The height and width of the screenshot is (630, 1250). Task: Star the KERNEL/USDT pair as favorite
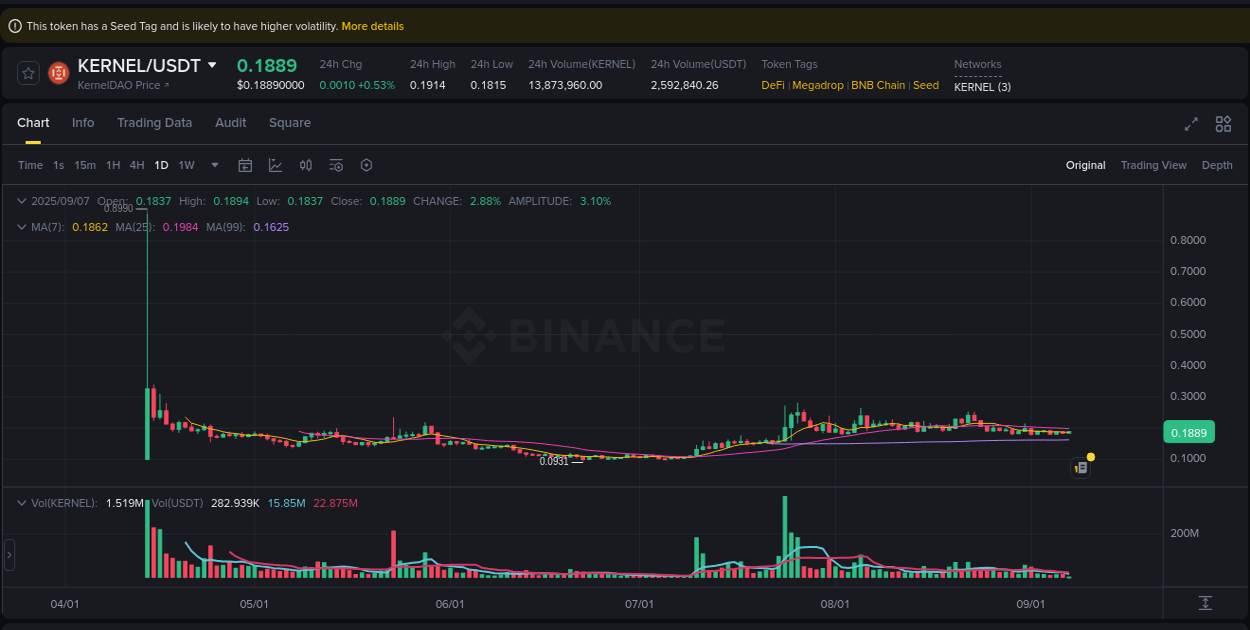pyautogui.click(x=27, y=72)
